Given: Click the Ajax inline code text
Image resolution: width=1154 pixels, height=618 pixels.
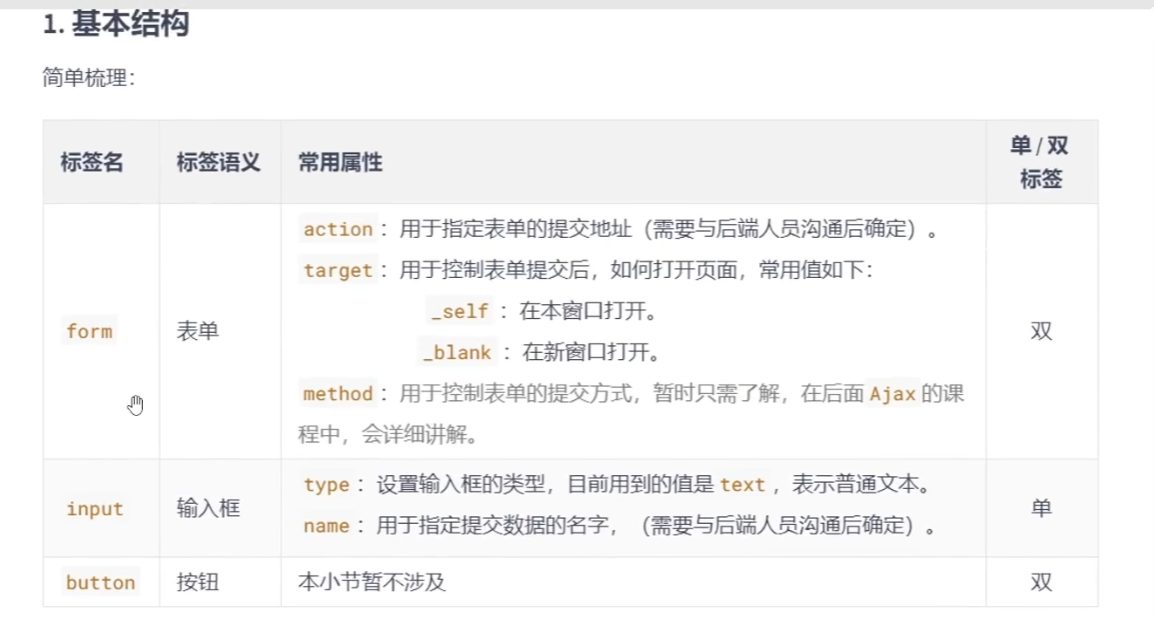Looking at the screenshot, I should click(893, 394).
